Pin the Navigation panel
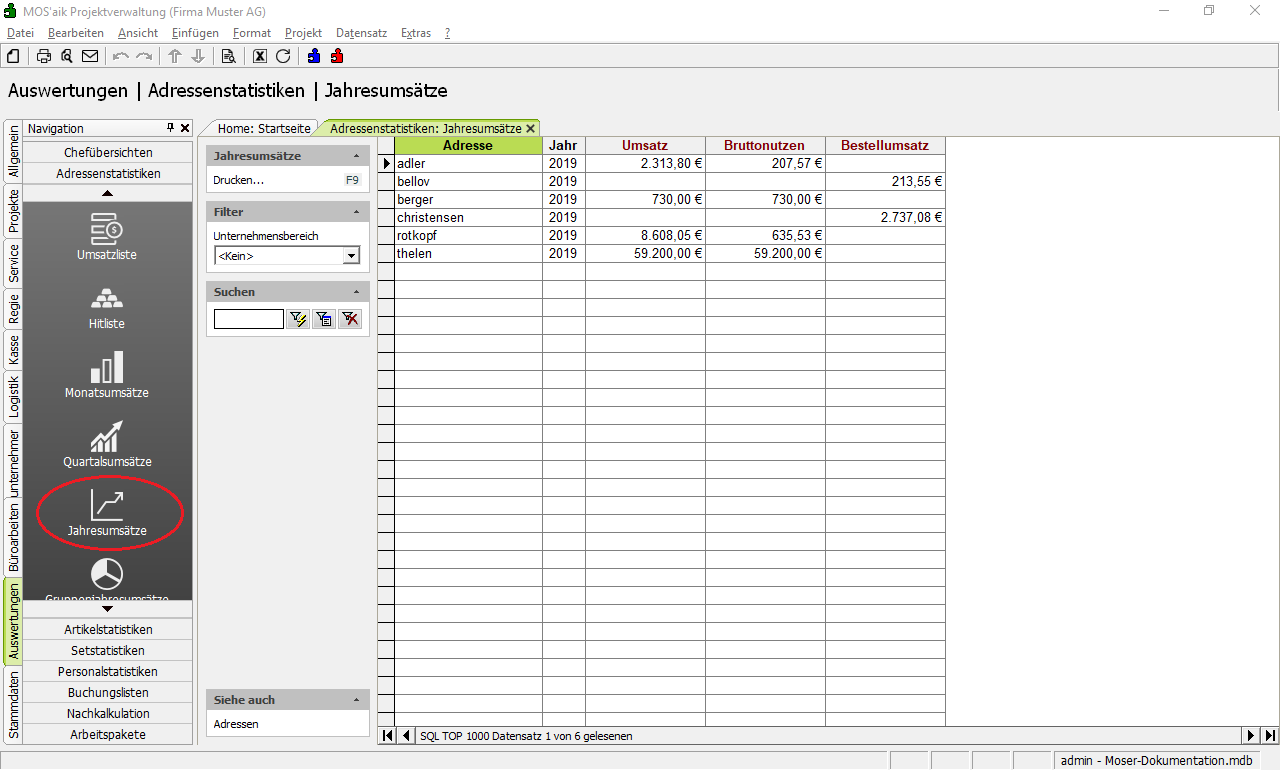The height and width of the screenshot is (770, 1280). (x=170, y=128)
